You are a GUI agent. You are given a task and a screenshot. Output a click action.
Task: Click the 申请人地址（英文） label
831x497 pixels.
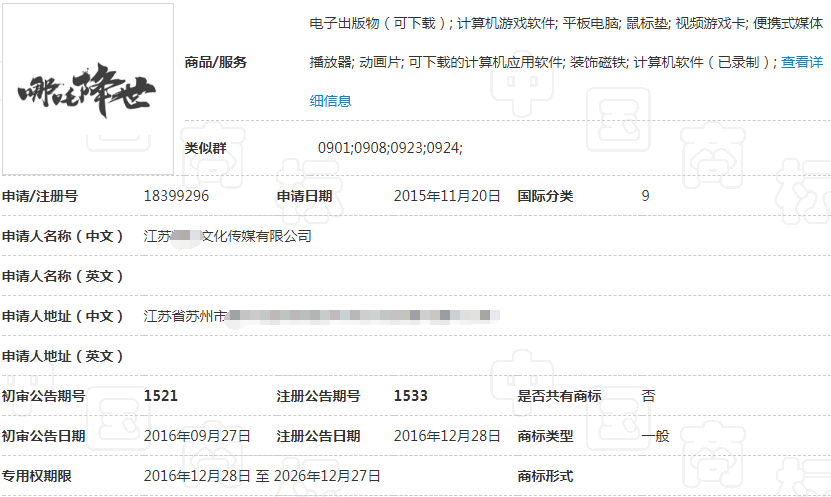pos(63,356)
